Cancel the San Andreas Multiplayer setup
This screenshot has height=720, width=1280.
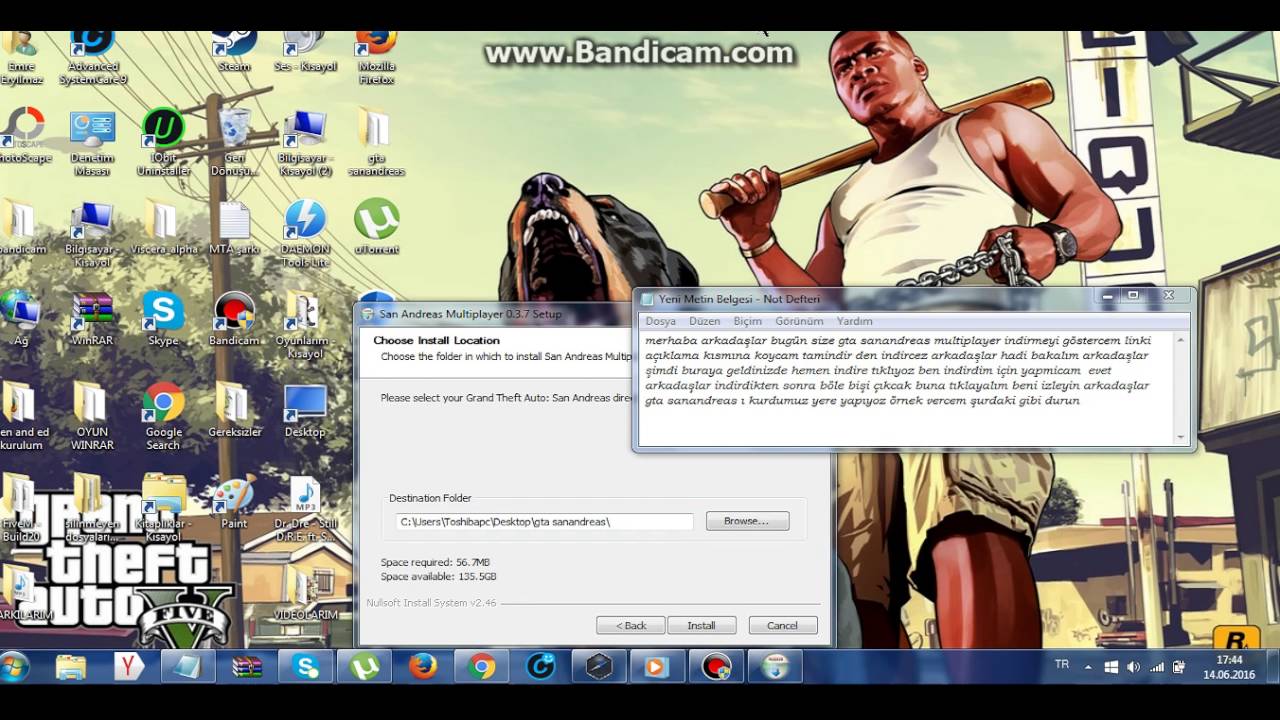[x=782, y=625]
